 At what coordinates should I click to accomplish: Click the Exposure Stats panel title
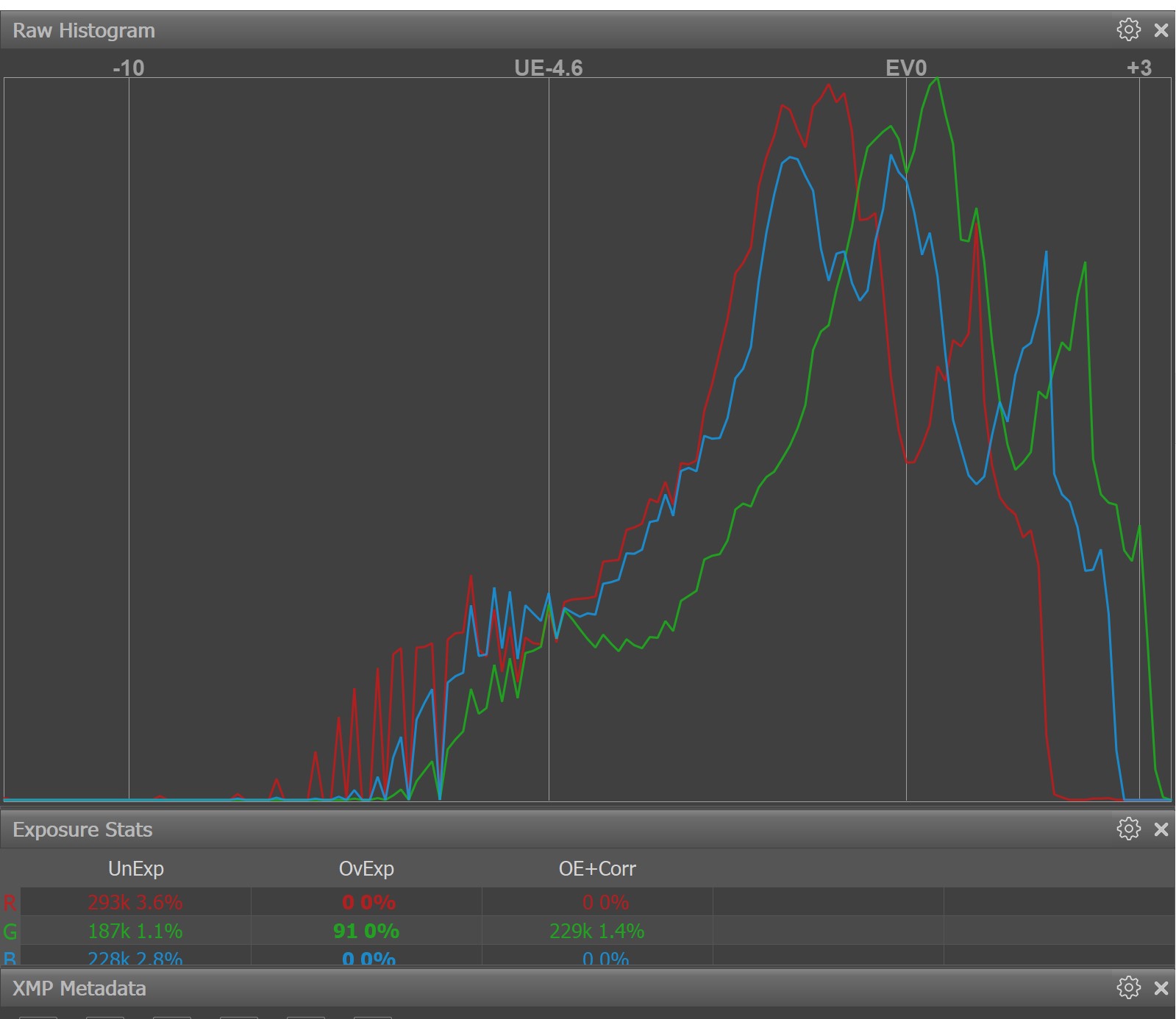(x=82, y=830)
